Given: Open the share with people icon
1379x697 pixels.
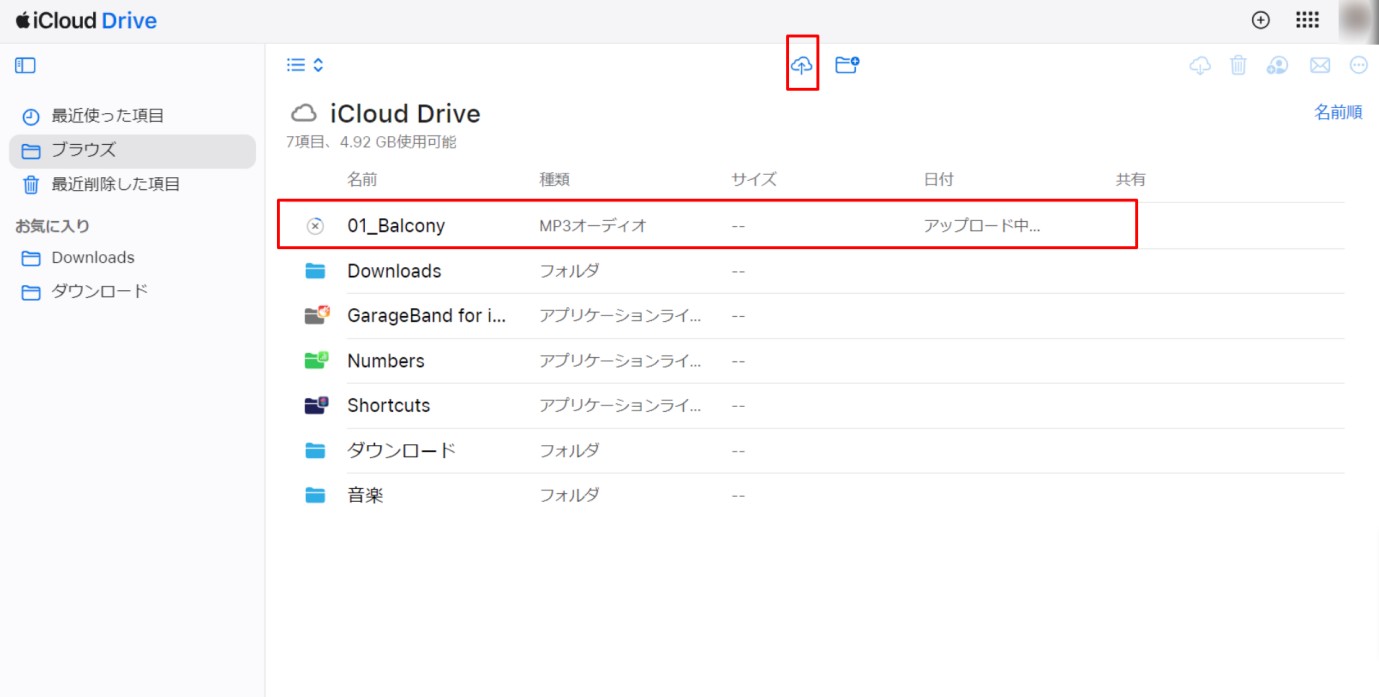Looking at the screenshot, I should (1277, 65).
